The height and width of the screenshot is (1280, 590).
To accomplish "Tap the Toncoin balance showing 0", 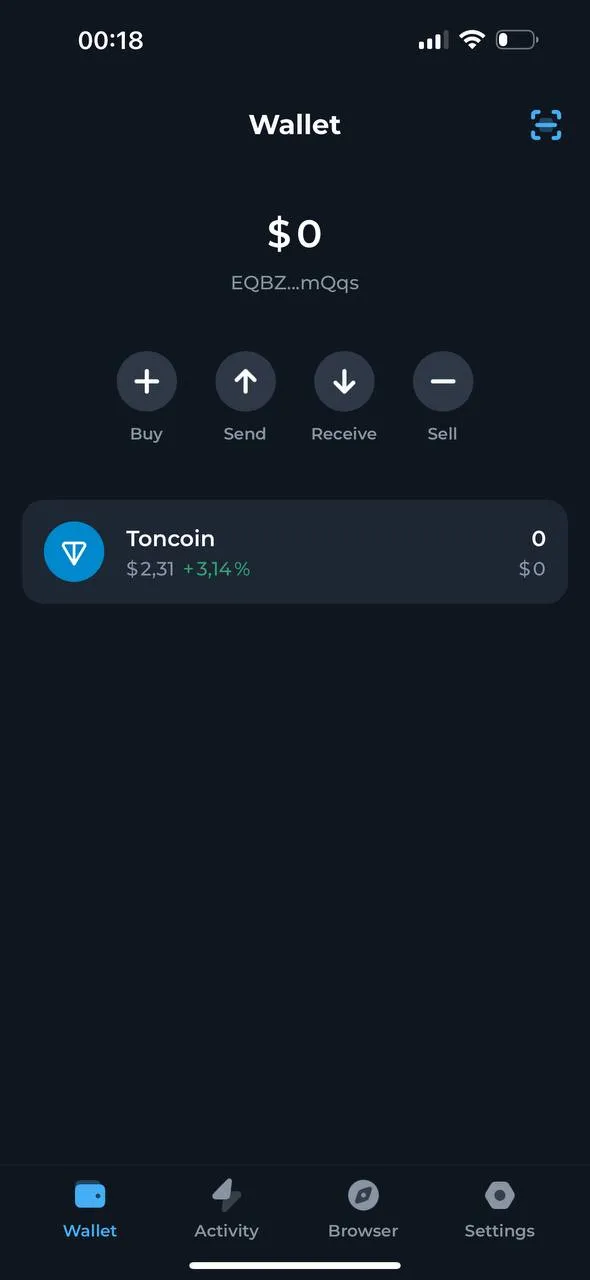I will (538, 538).
